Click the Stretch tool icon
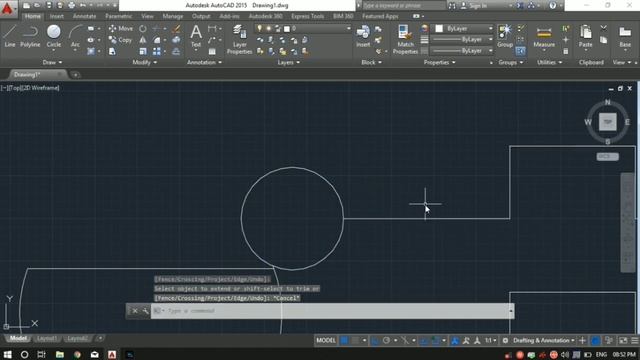 point(112,51)
